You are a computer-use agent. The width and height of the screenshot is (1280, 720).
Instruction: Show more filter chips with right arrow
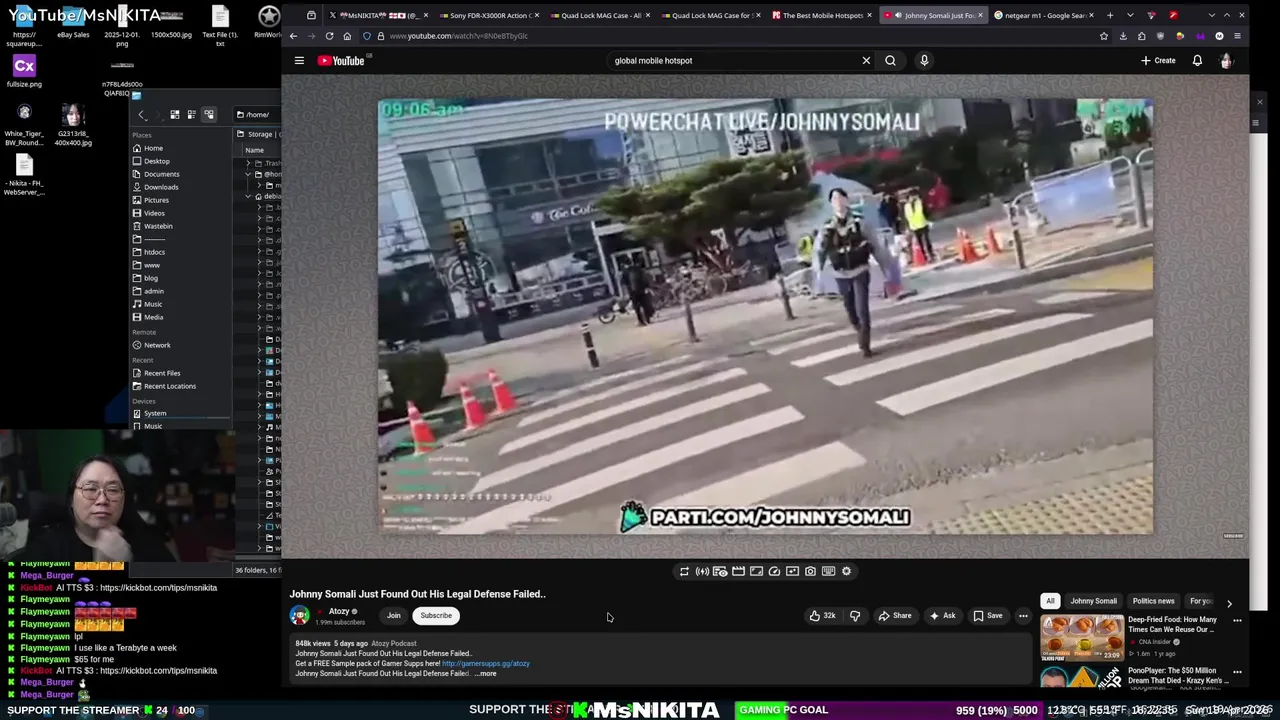[x=1229, y=603]
